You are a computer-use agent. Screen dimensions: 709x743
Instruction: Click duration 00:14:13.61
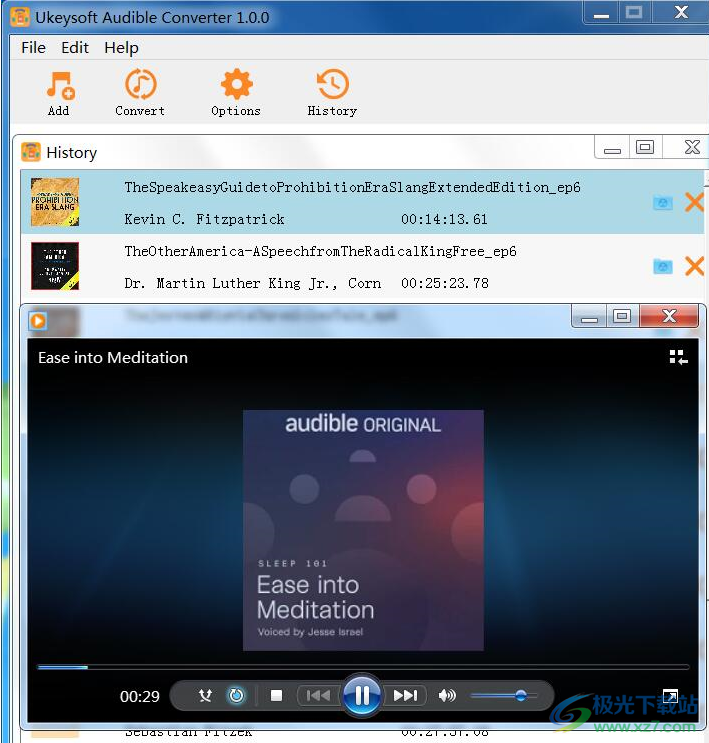coord(444,219)
